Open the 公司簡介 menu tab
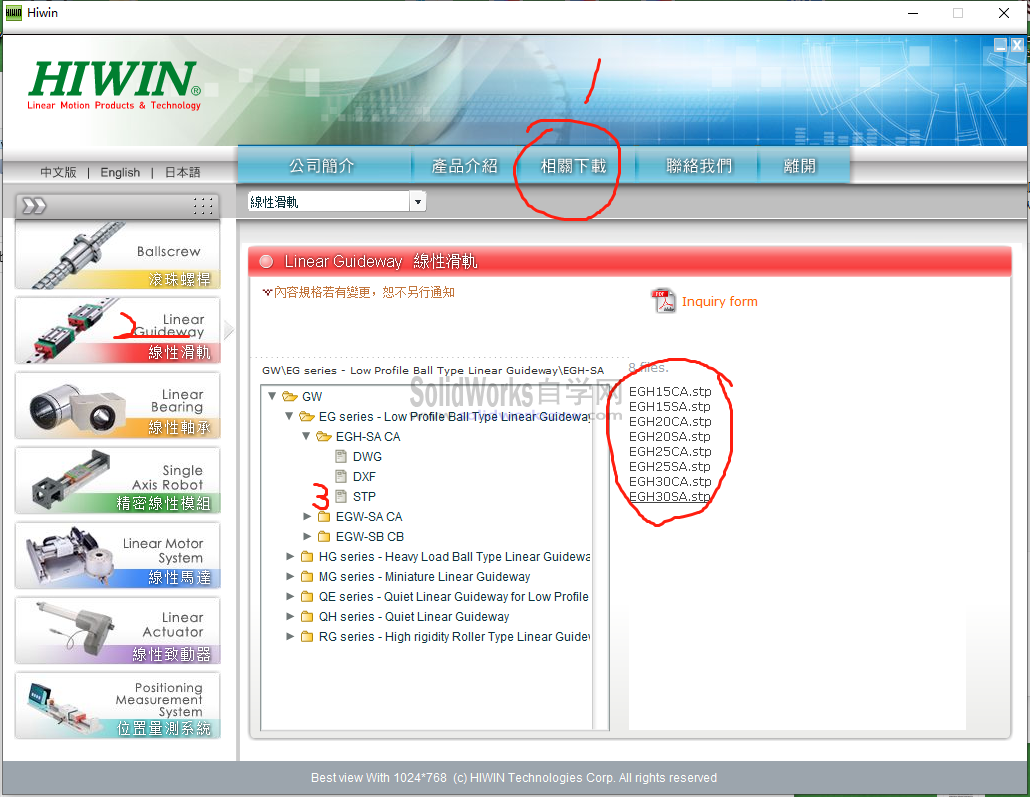1030x797 pixels. pos(324,166)
